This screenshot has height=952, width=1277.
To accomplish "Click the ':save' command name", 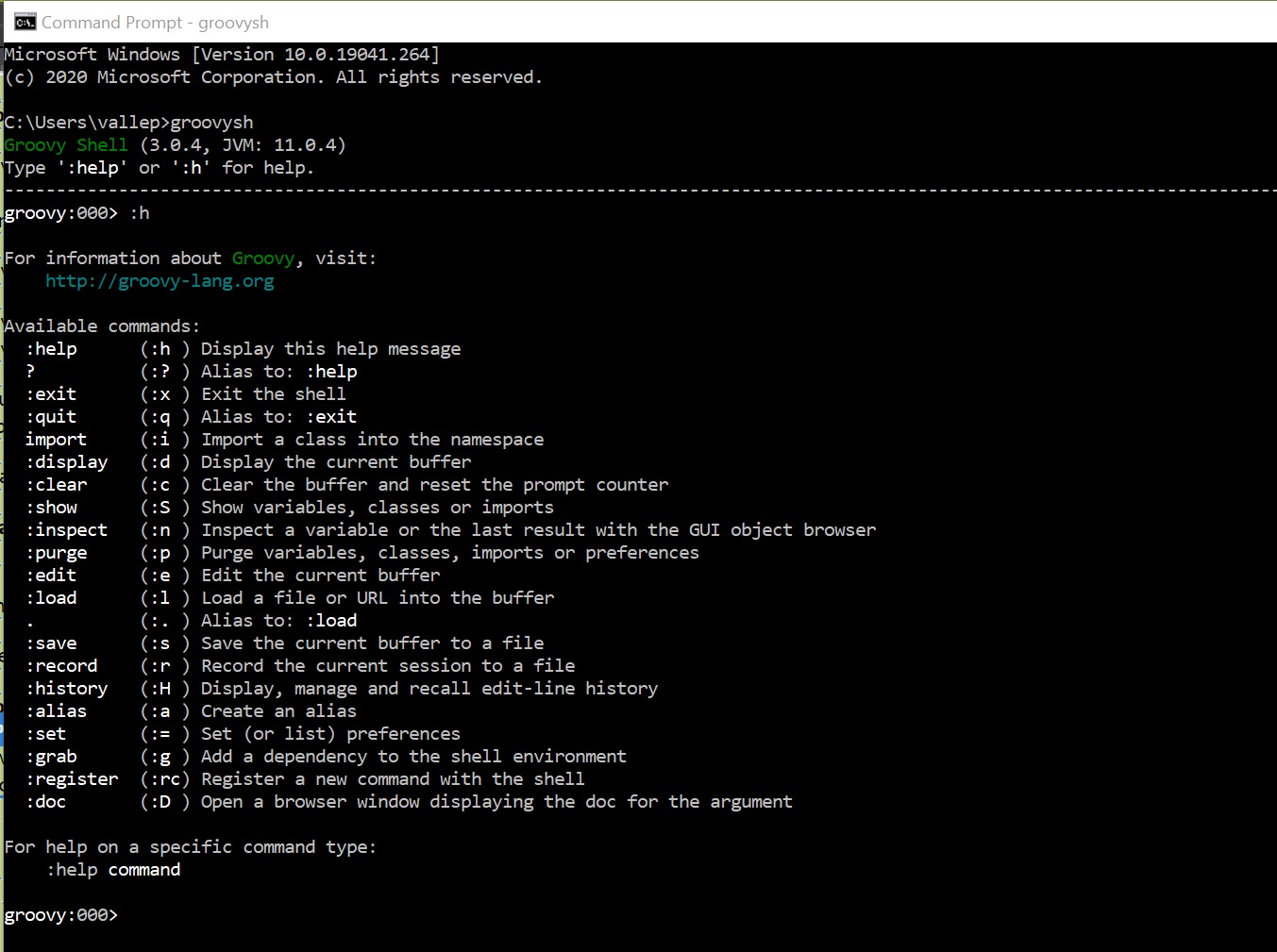I will click(51, 643).
